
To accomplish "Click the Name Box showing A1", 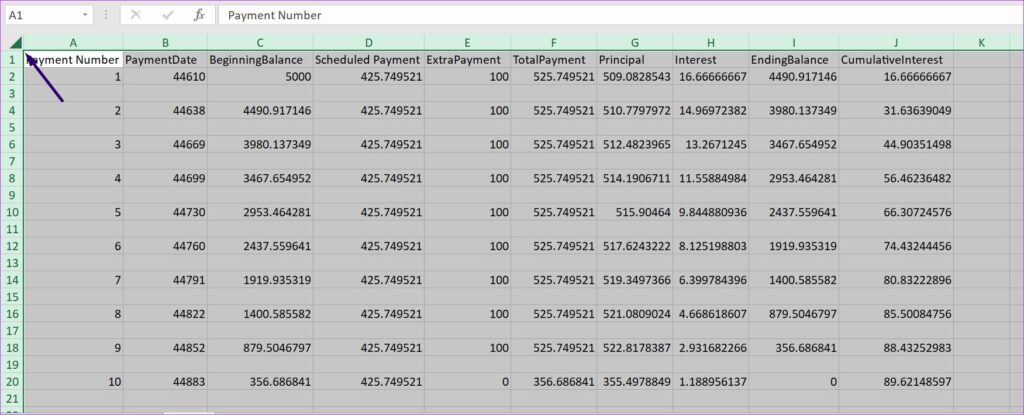I will [x=43, y=15].
